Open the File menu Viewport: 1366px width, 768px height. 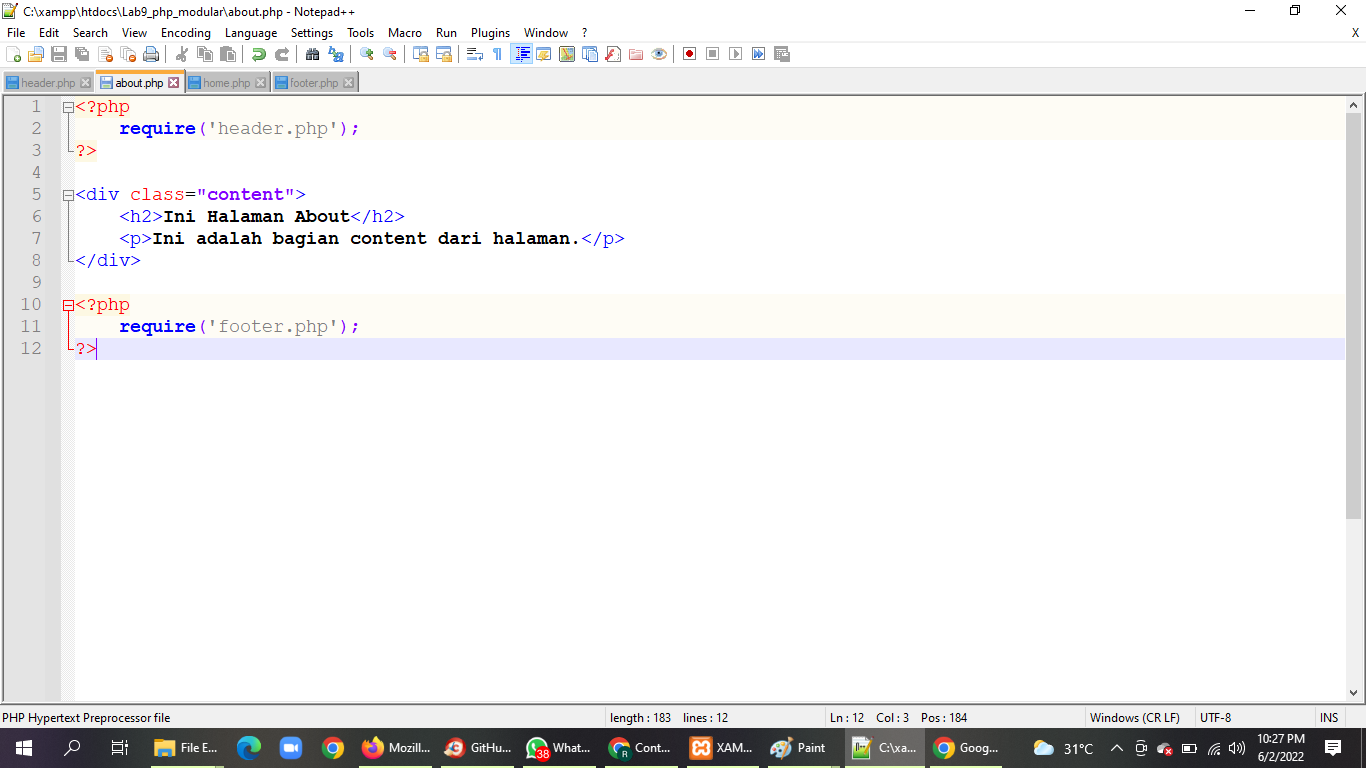[x=16, y=32]
